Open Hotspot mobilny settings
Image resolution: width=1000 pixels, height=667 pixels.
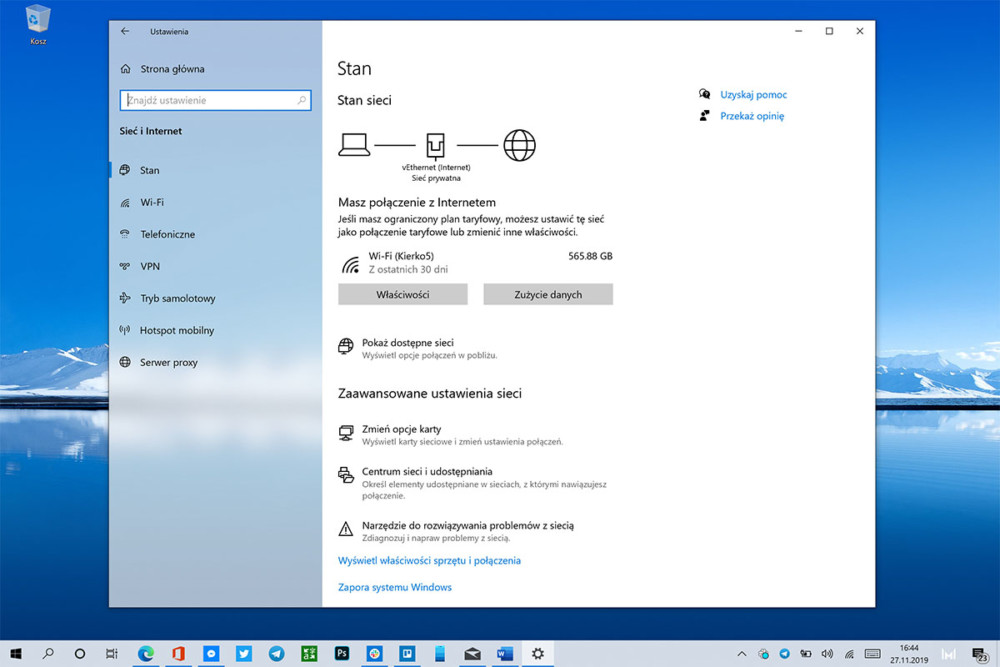pos(215,330)
